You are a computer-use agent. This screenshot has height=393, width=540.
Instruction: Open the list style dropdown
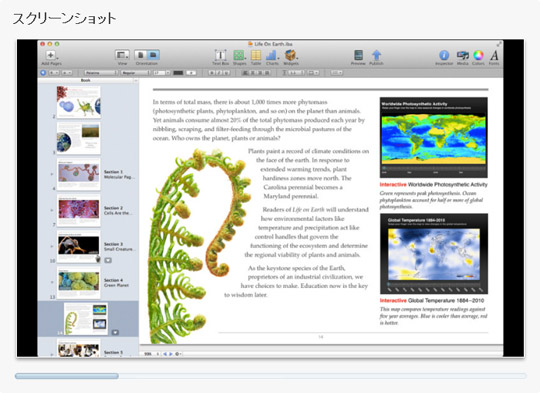67,73
